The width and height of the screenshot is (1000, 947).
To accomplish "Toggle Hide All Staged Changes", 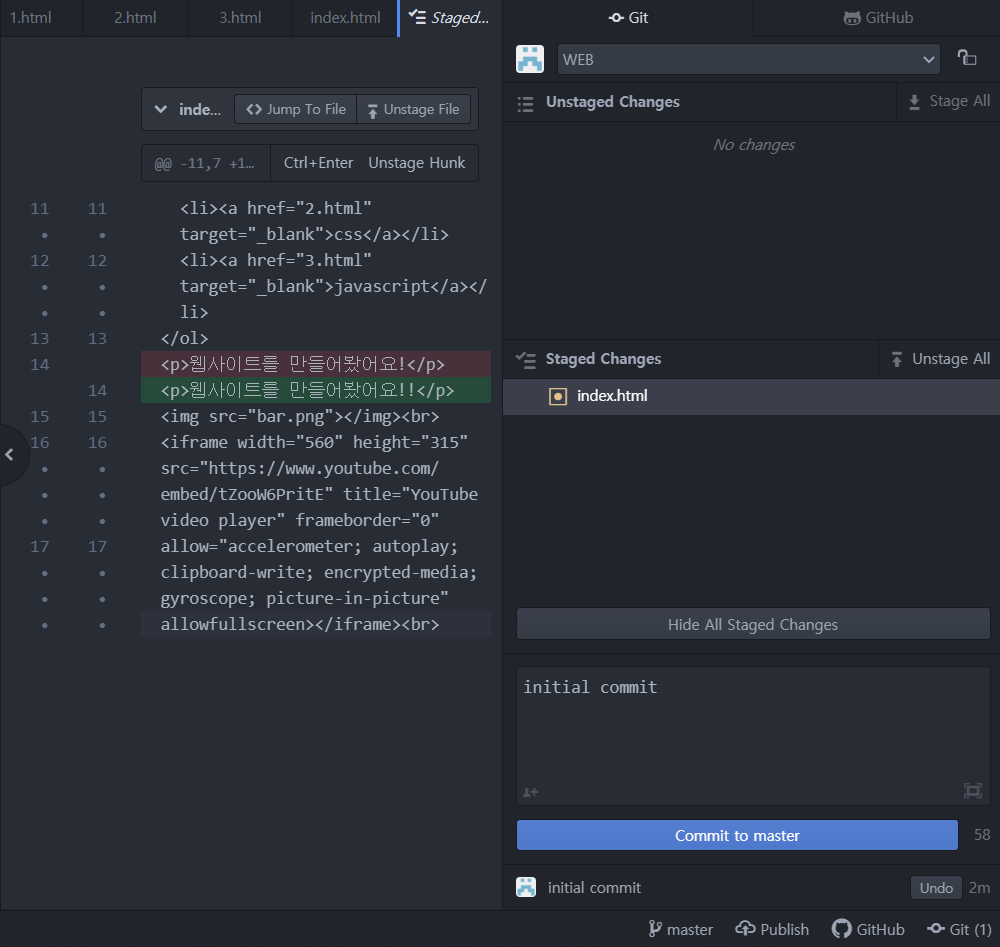I will (x=753, y=623).
